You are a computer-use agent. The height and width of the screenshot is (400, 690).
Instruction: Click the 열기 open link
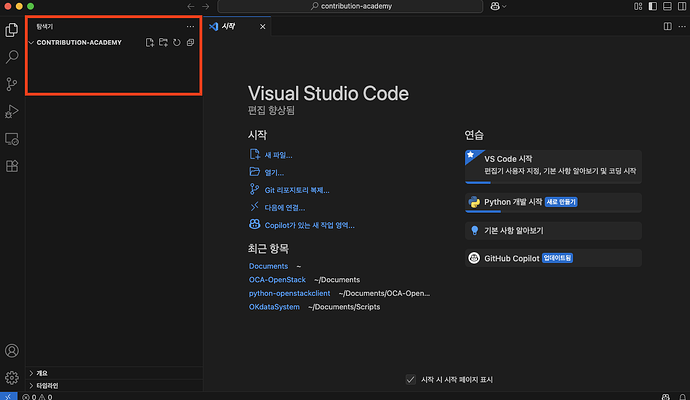tap(266, 172)
